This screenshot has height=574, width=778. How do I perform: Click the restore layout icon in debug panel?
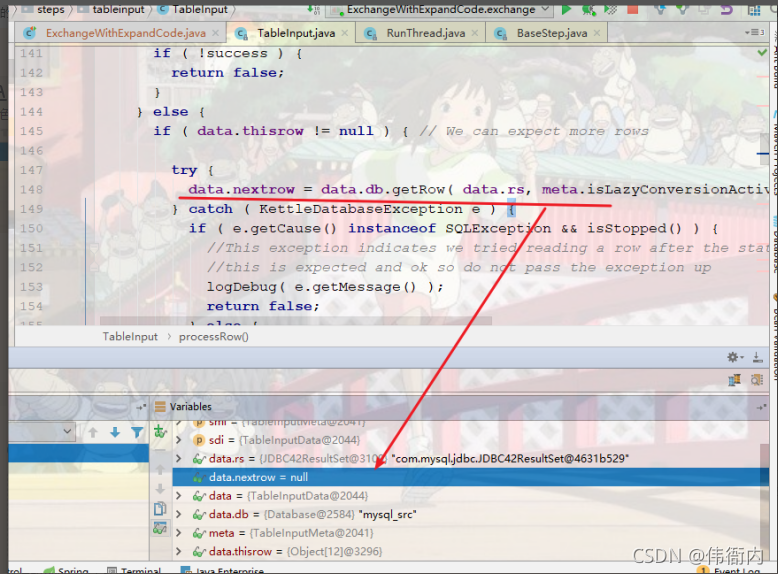click(734, 381)
